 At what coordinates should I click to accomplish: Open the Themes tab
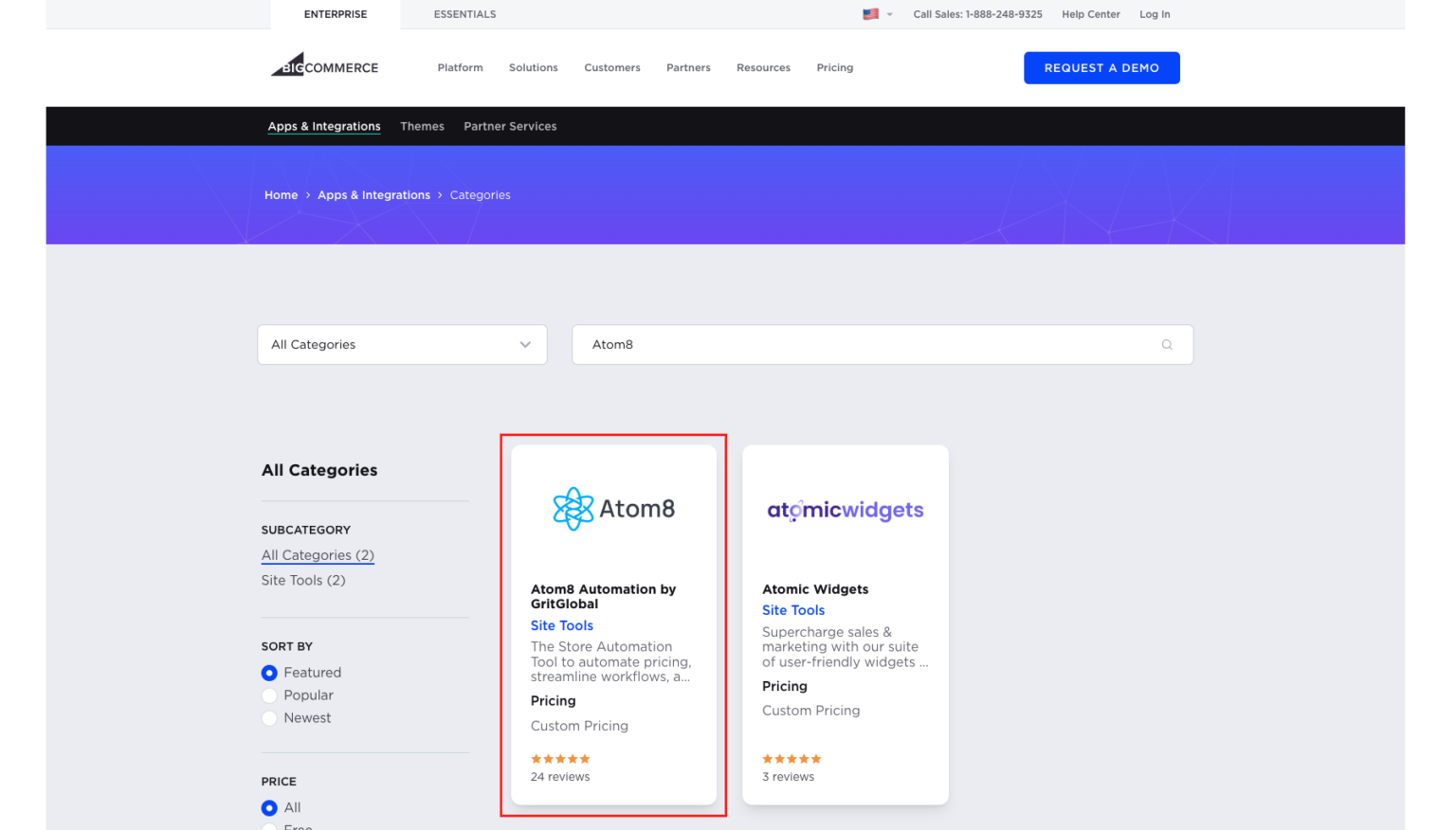422,126
